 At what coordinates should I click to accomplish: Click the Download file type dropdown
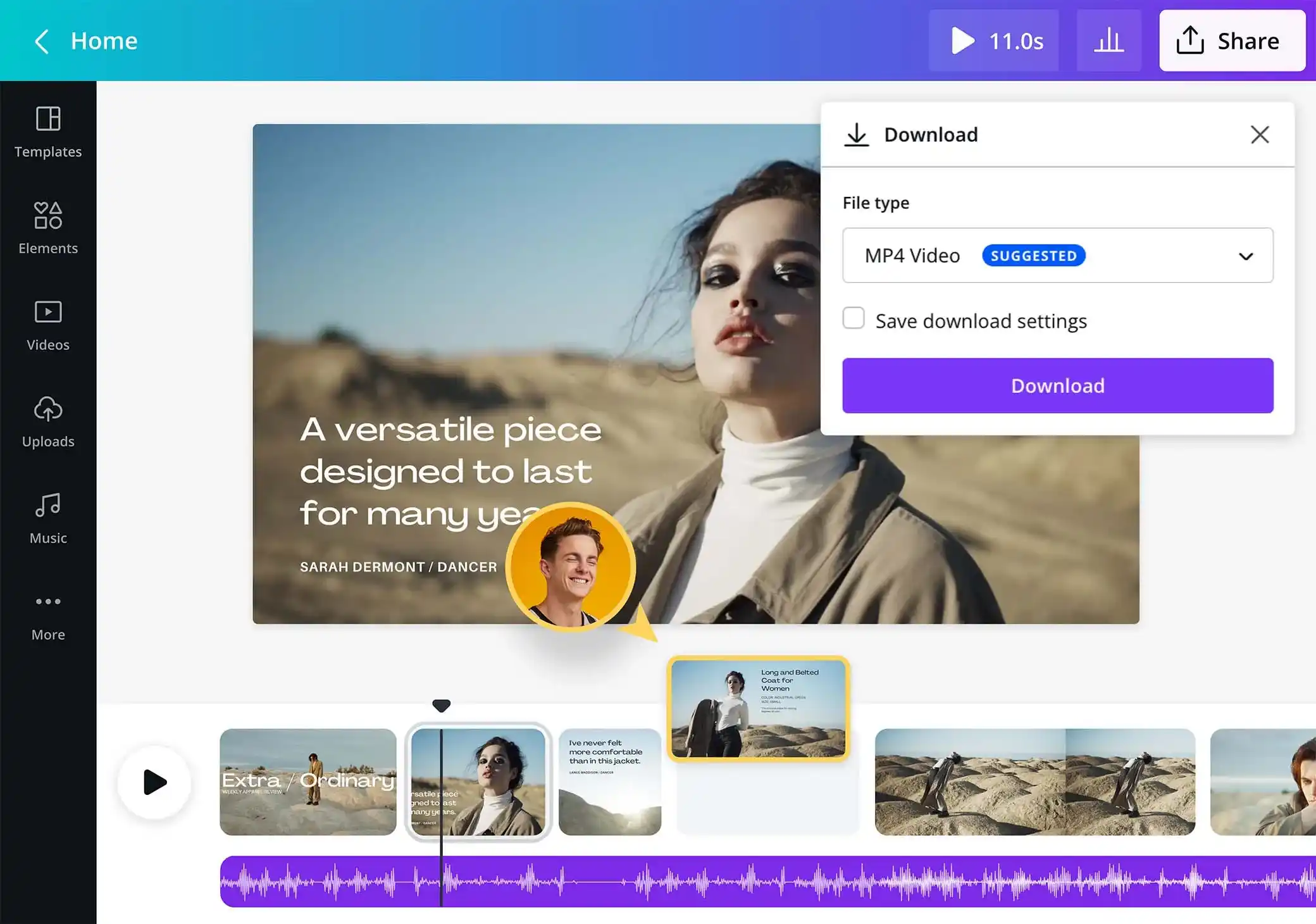pos(1057,255)
